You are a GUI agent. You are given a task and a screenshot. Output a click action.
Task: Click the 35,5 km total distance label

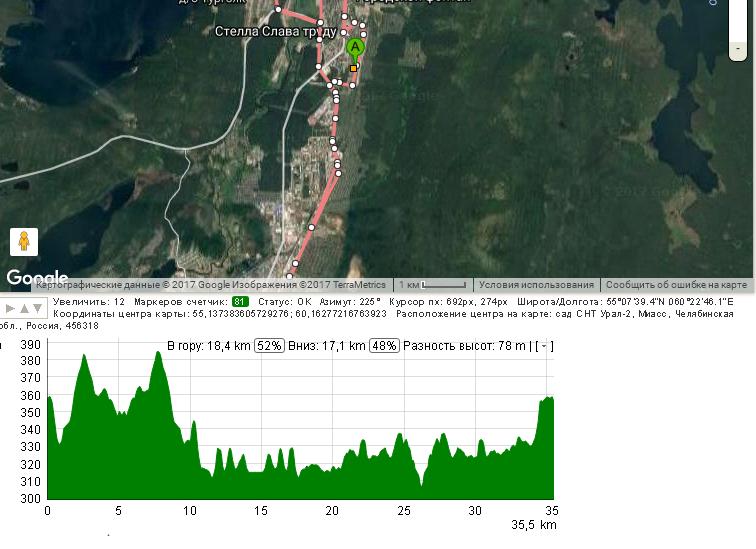534,525
